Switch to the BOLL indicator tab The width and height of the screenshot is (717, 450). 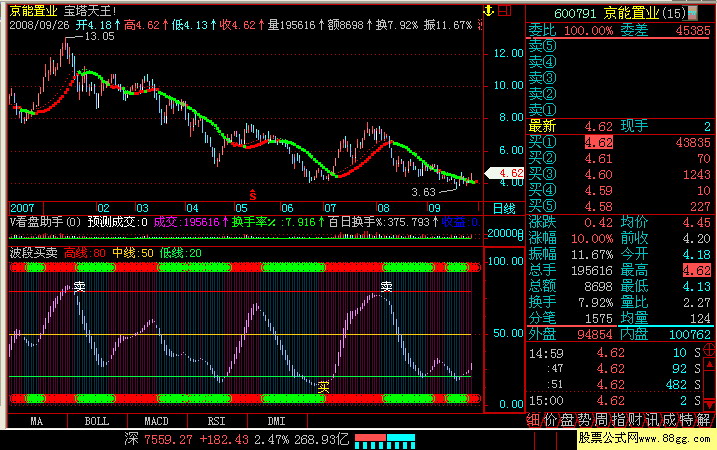[x=96, y=421]
